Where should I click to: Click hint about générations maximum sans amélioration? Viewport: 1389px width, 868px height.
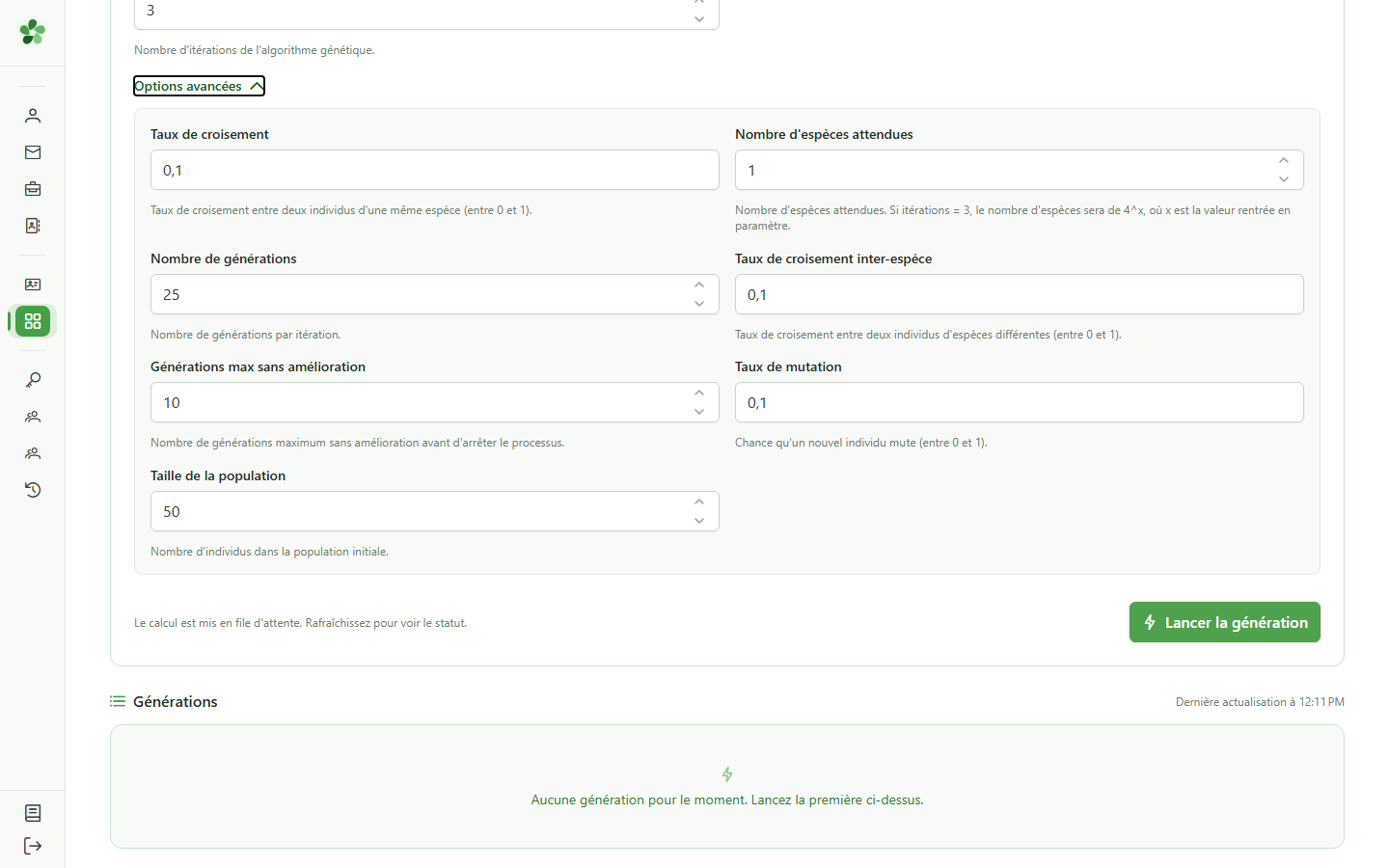(357, 443)
